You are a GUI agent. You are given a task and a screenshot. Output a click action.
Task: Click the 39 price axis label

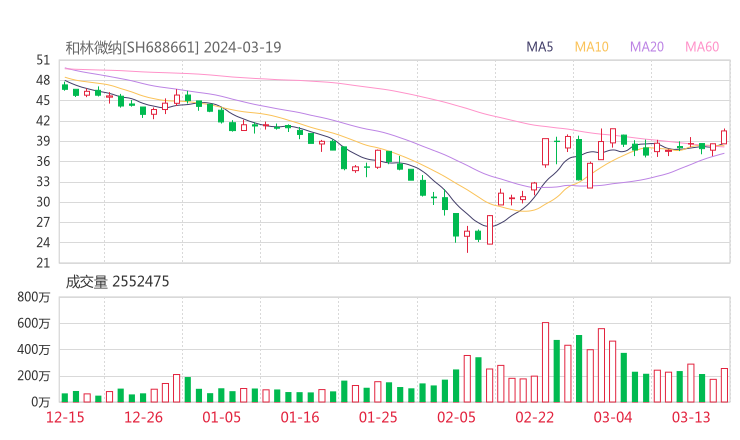point(43,141)
